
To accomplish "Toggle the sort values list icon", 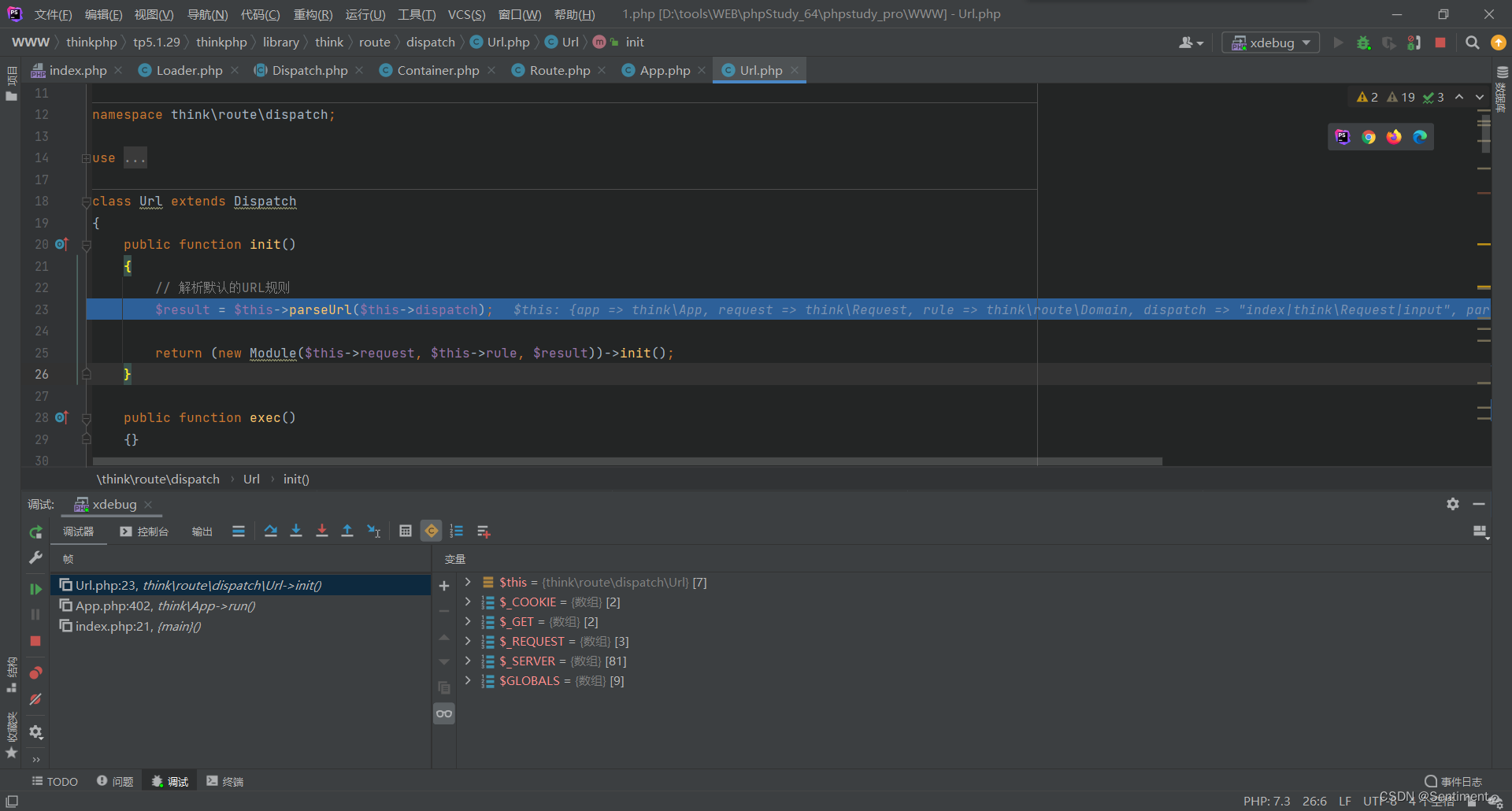I will (457, 531).
